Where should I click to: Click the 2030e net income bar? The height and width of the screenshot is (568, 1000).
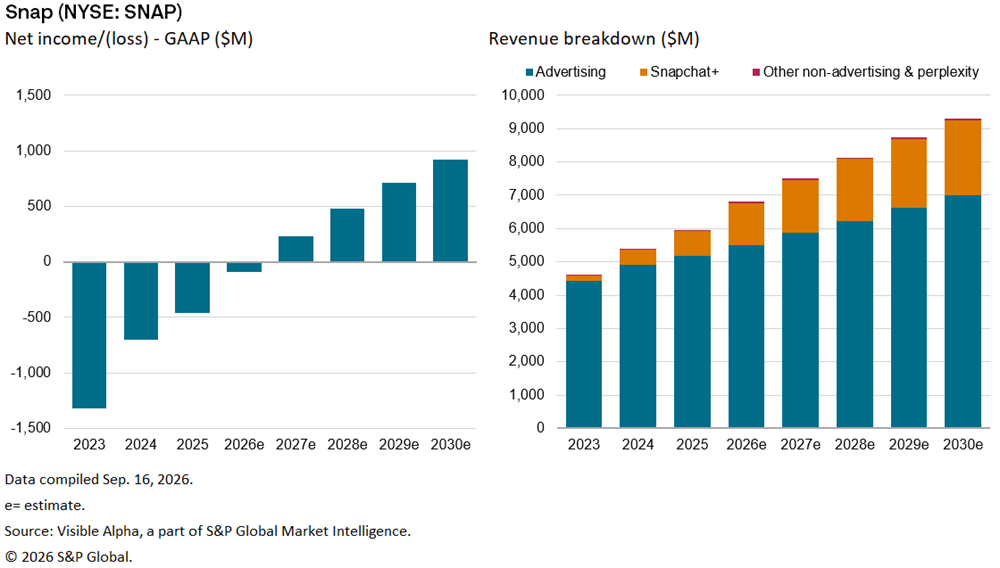(450, 210)
